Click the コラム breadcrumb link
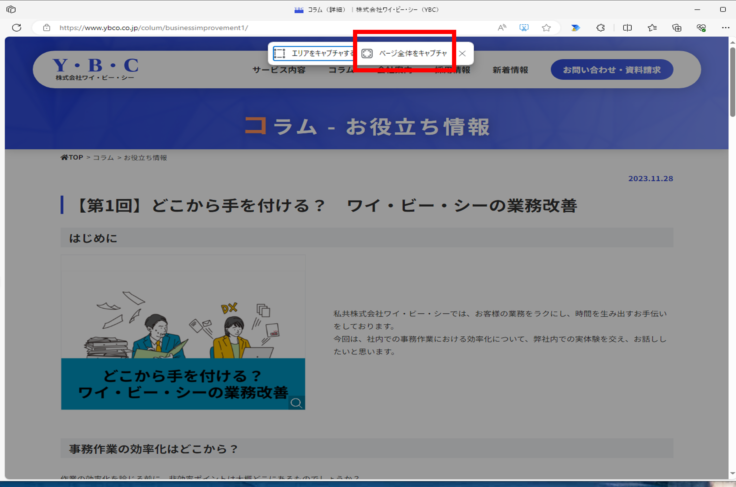Image resolution: width=736 pixels, height=487 pixels. pos(103,158)
